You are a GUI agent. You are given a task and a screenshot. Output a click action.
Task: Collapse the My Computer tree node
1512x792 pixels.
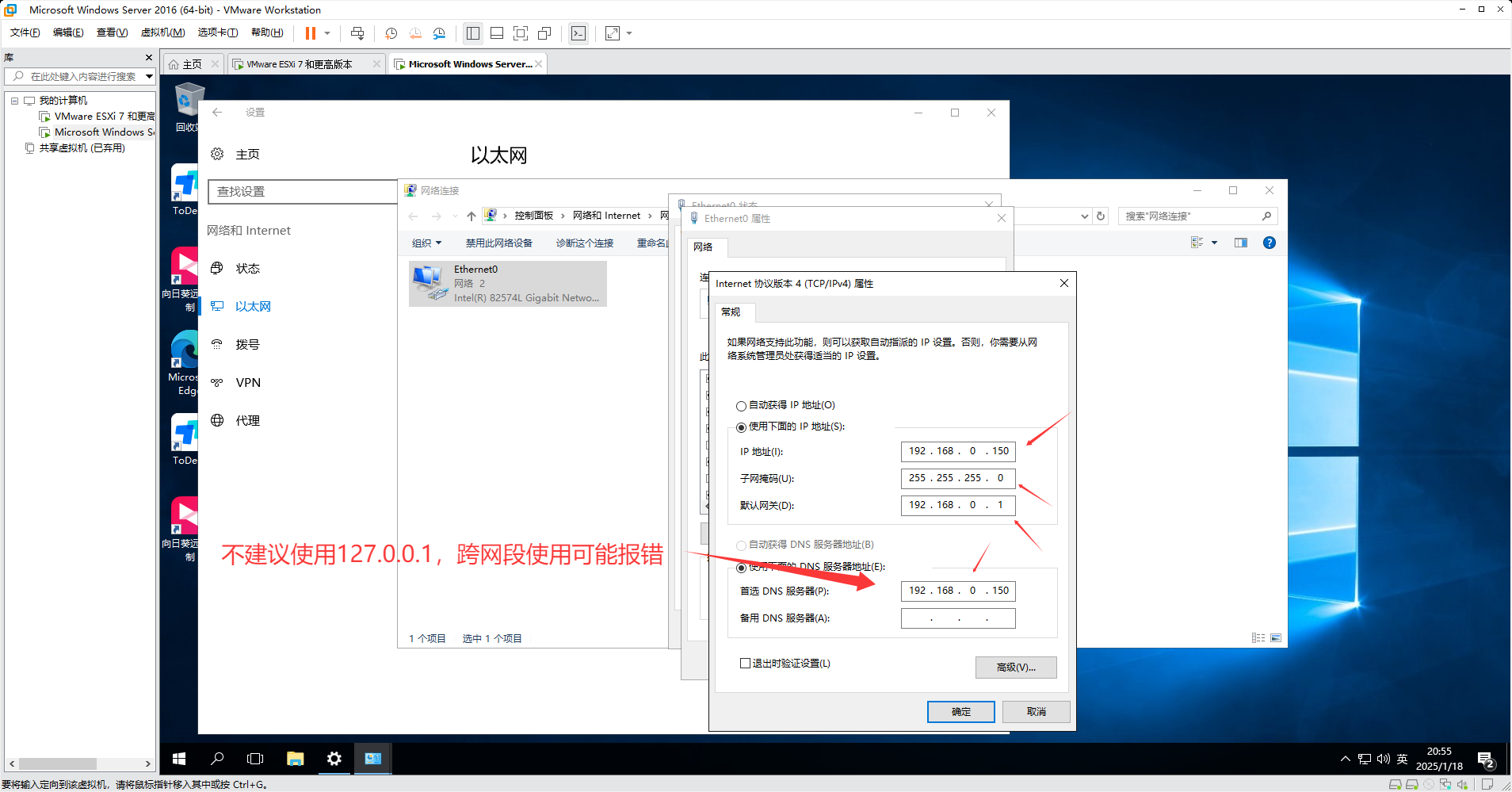[x=14, y=101]
